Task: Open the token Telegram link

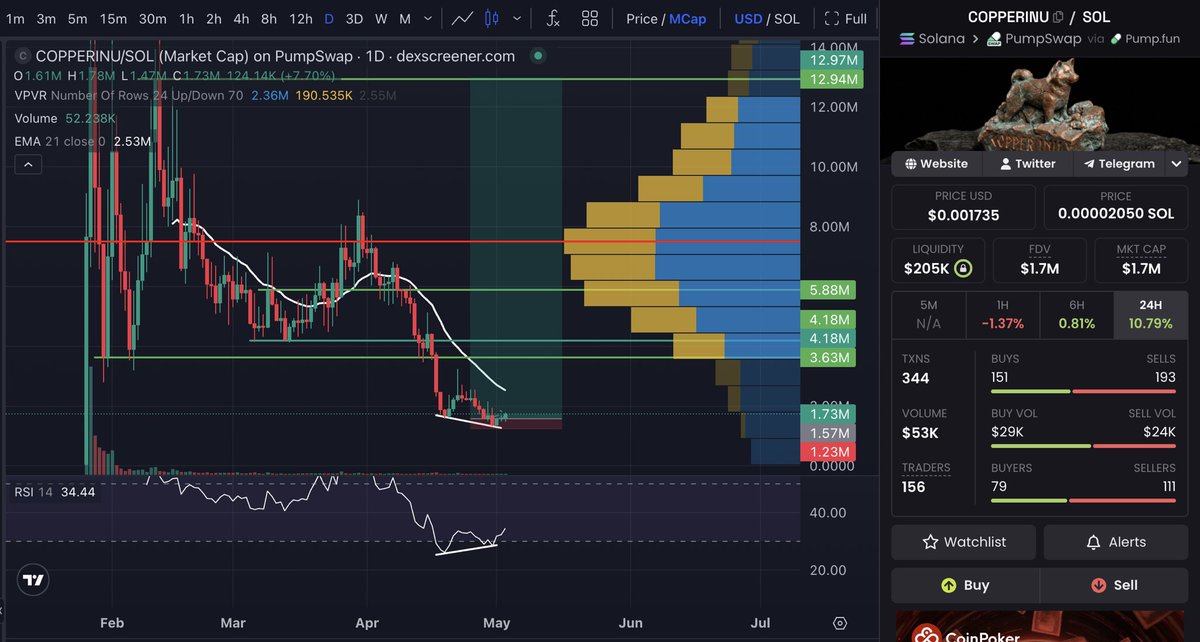Action: 1117,163
